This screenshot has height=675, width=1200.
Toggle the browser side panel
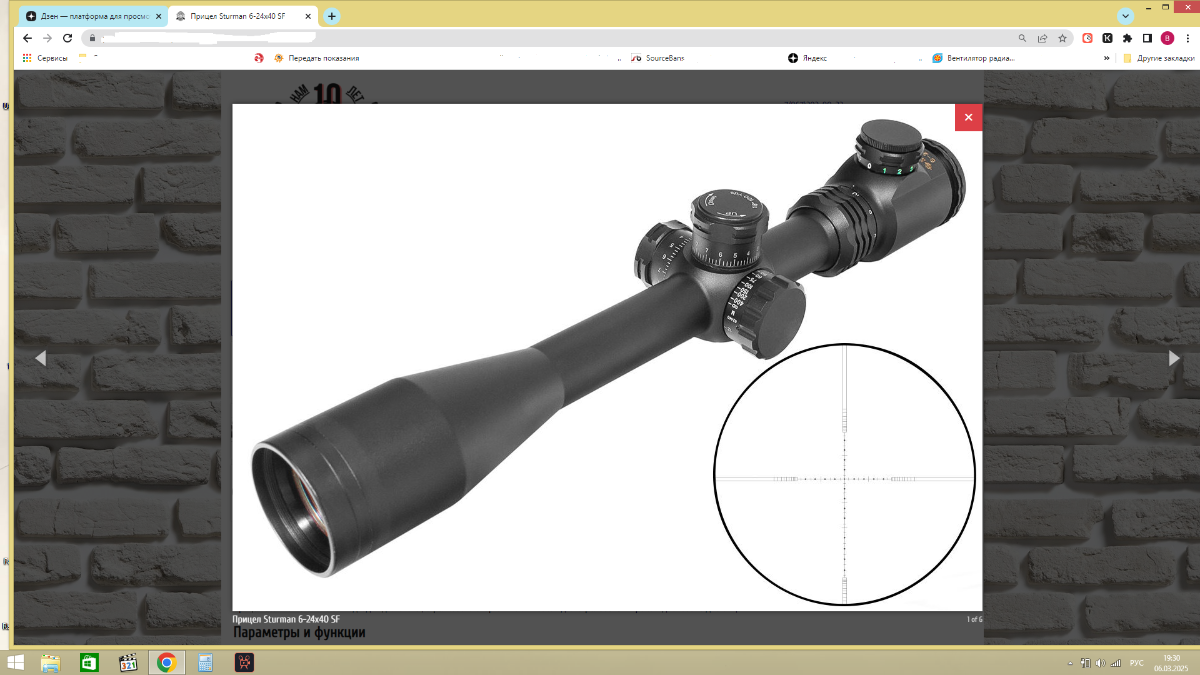tap(1147, 38)
